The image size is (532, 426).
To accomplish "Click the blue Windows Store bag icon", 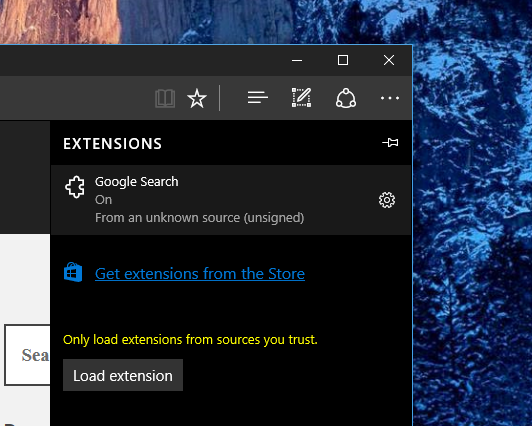I will pos(73,272).
